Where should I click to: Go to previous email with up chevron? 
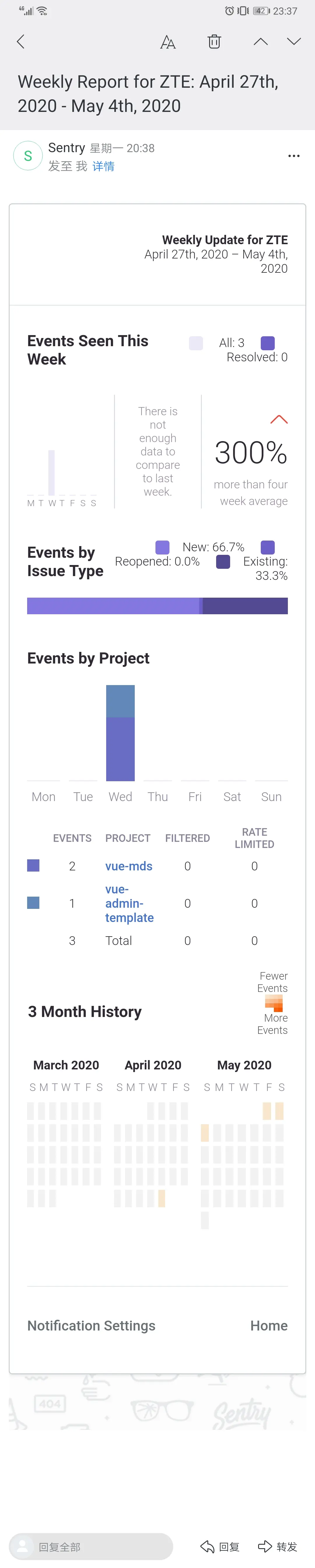[260, 41]
